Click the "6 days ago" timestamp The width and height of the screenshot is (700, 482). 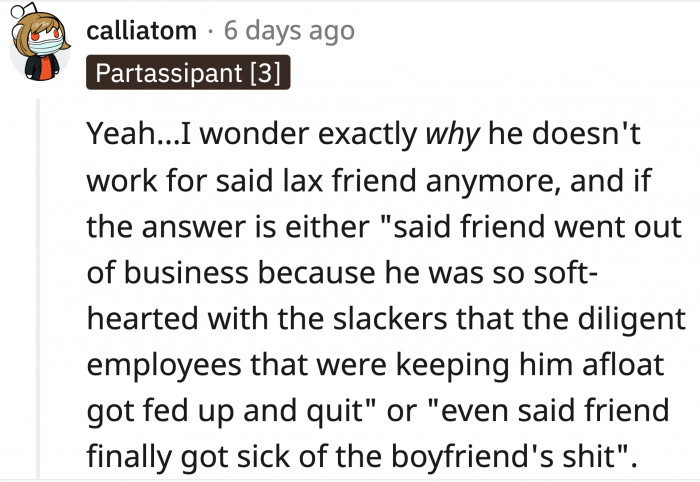289,31
